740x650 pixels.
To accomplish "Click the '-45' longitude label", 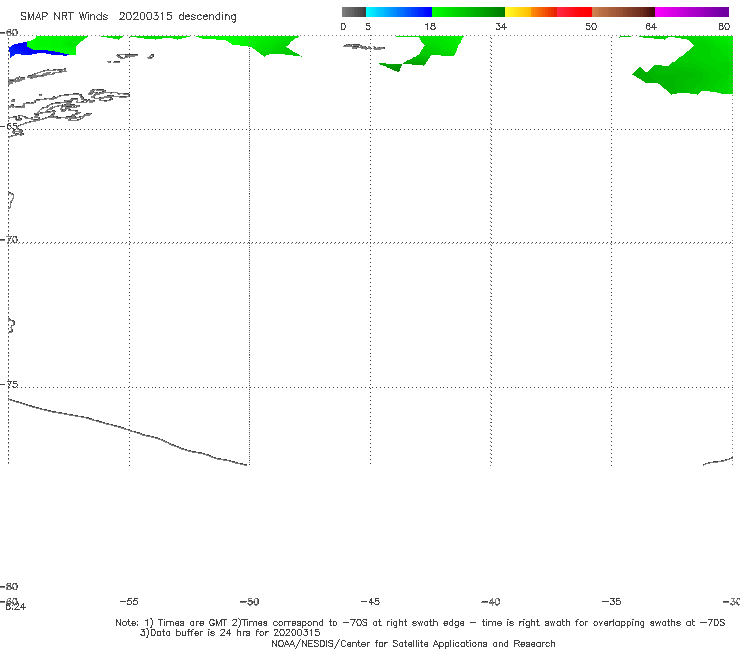I will [x=370, y=602].
